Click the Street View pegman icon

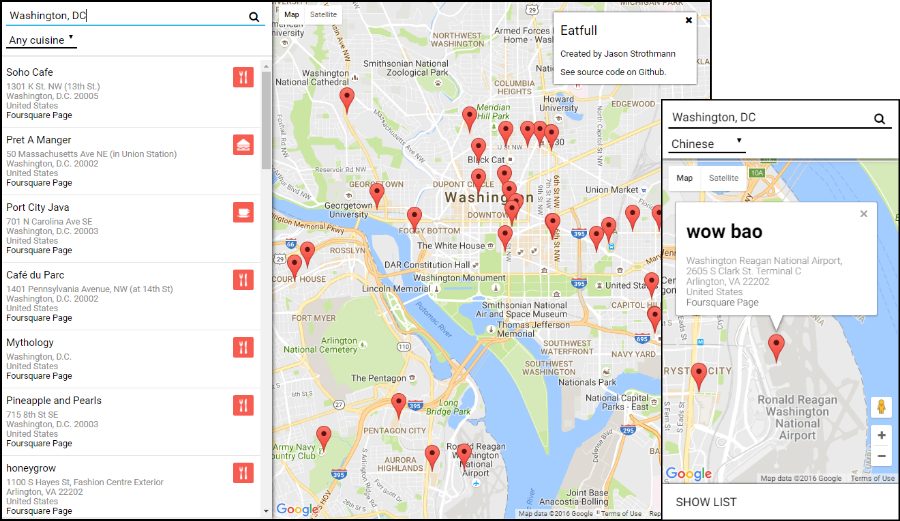tap(882, 407)
